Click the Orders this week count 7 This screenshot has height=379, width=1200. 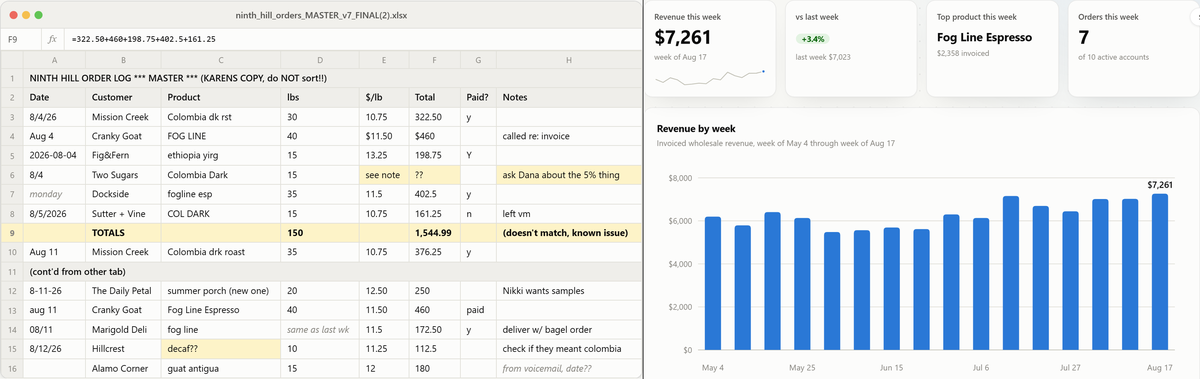click(1083, 38)
